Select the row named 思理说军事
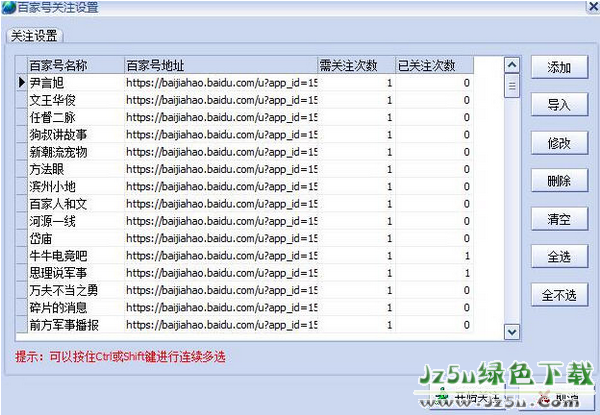The height and width of the screenshot is (415, 600). click(245, 273)
